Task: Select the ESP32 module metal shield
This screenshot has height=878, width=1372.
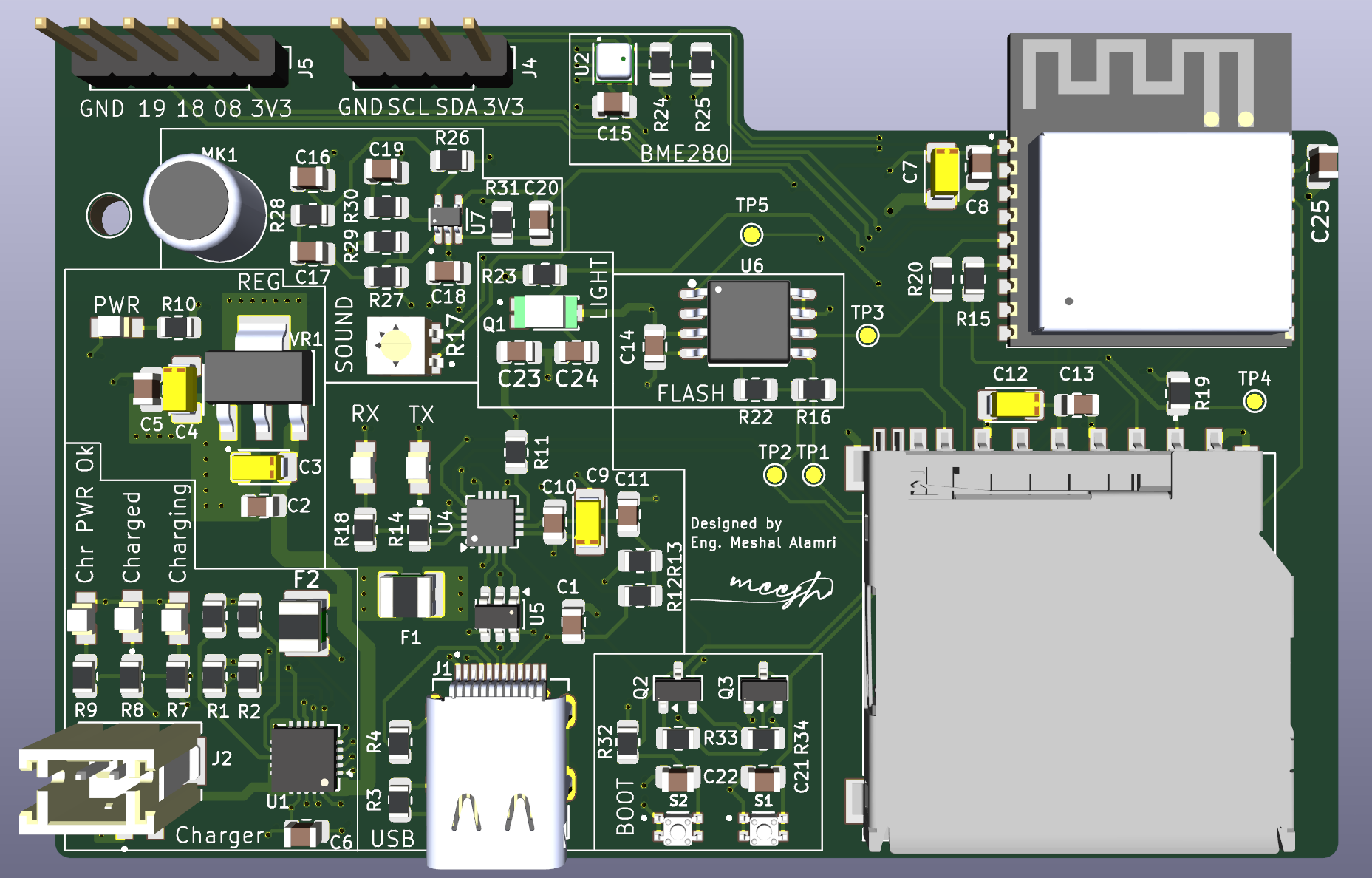Action: tap(1165, 232)
